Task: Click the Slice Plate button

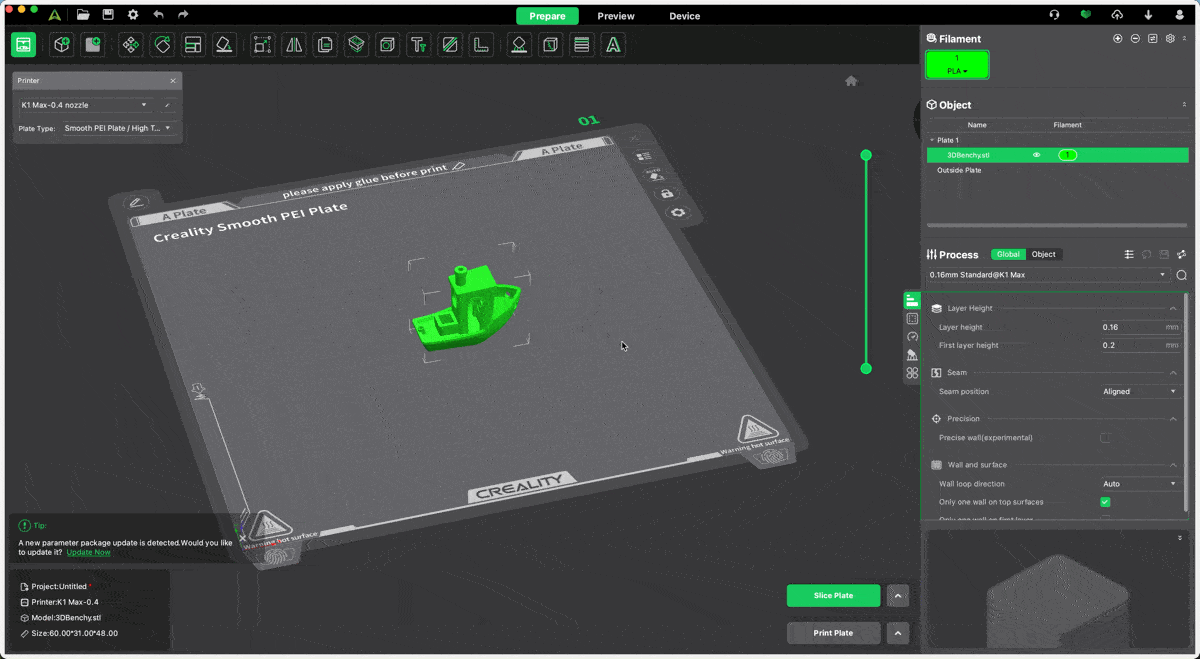Action: tap(833, 596)
